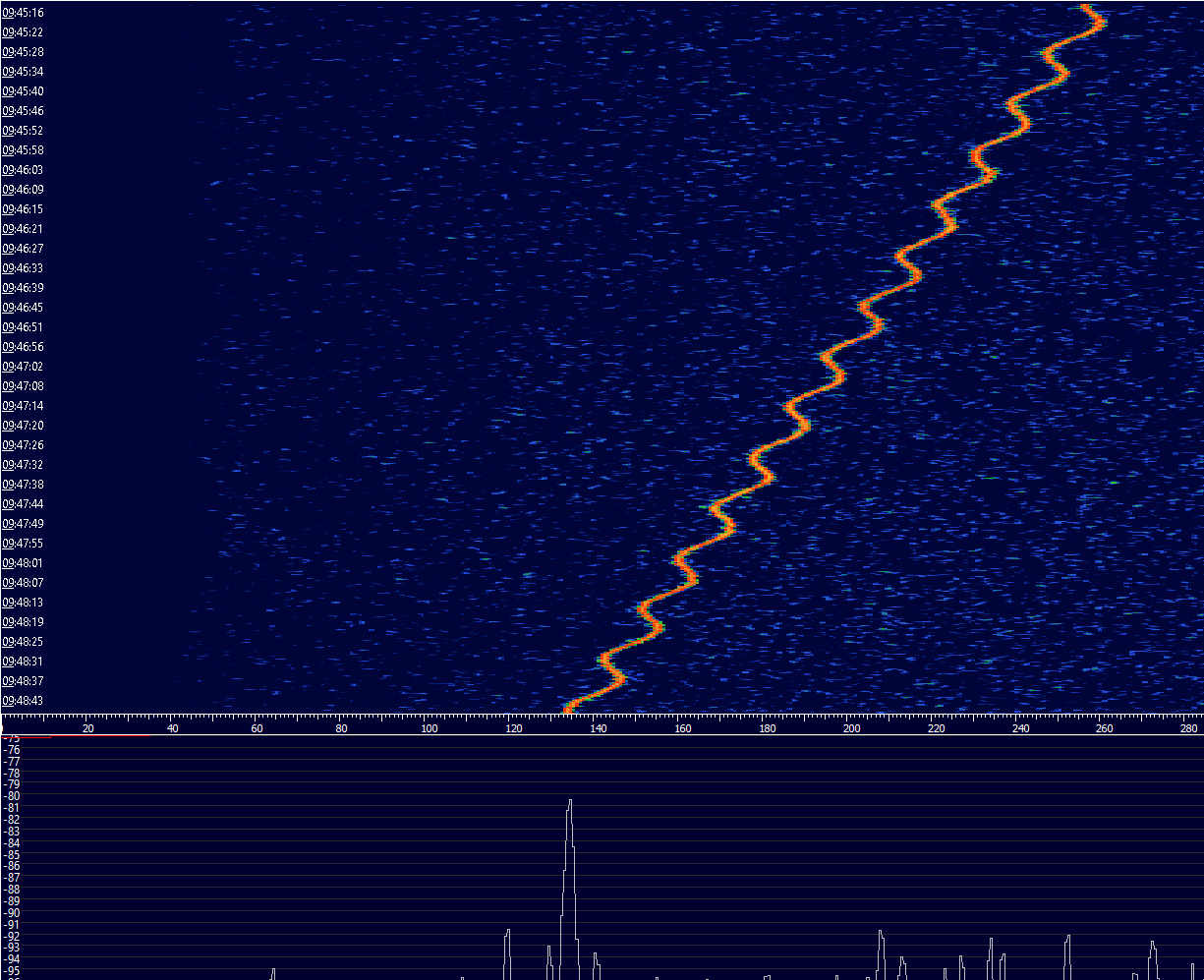Image resolution: width=1204 pixels, height=980 pixels.
Task: Pick the 09:47:20 timestamp on waterfall
Action: 23,426
